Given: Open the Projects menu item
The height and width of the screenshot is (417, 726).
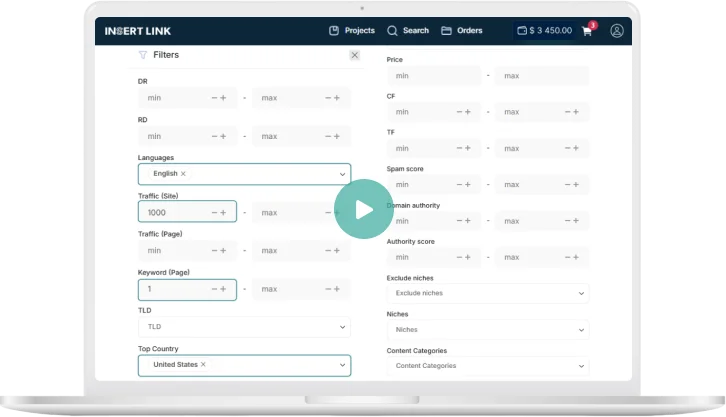Looking at the screenshot, I should (351, 31).
